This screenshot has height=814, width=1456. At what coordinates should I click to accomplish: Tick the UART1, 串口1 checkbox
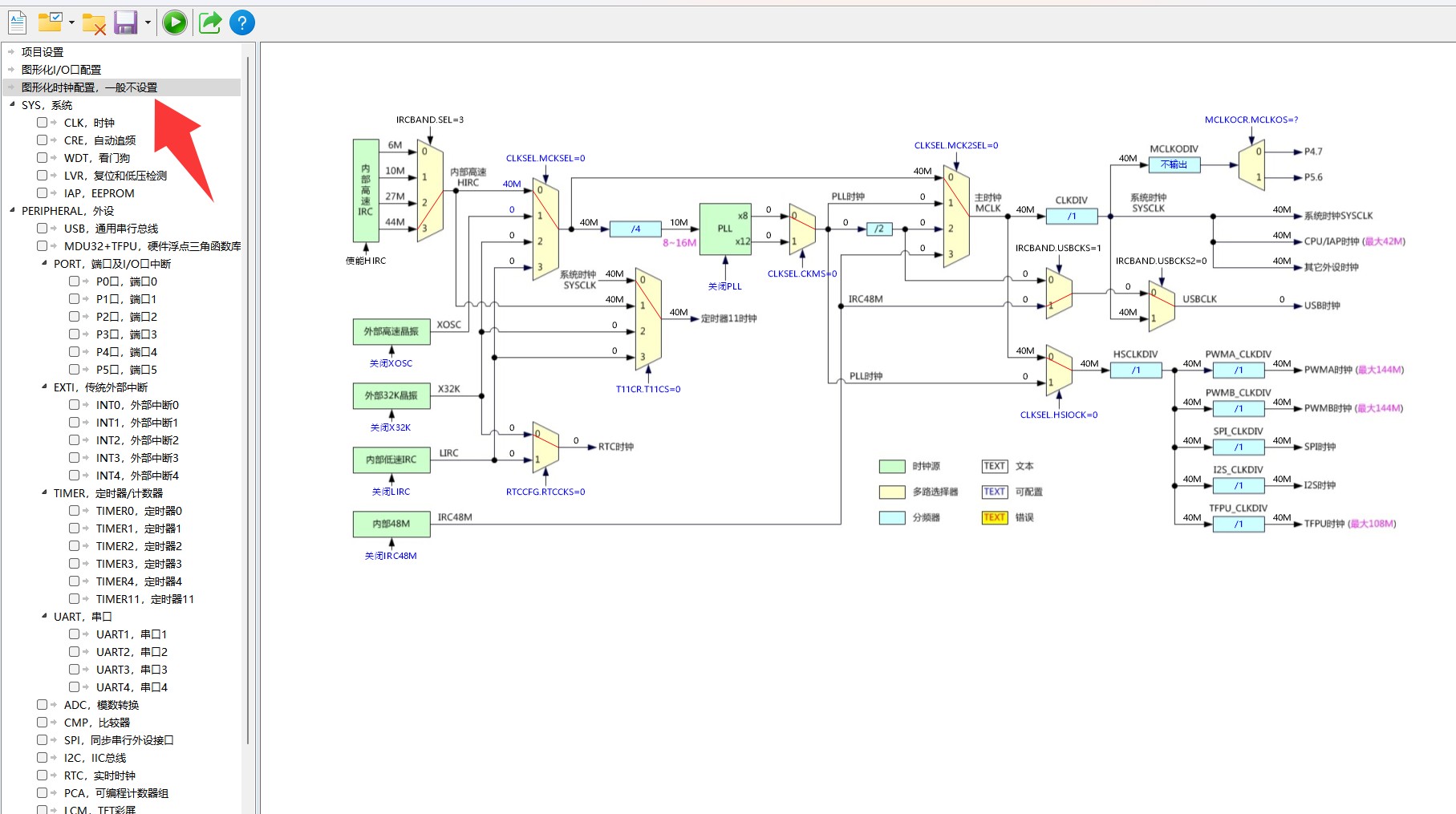(x=74, y=634)
